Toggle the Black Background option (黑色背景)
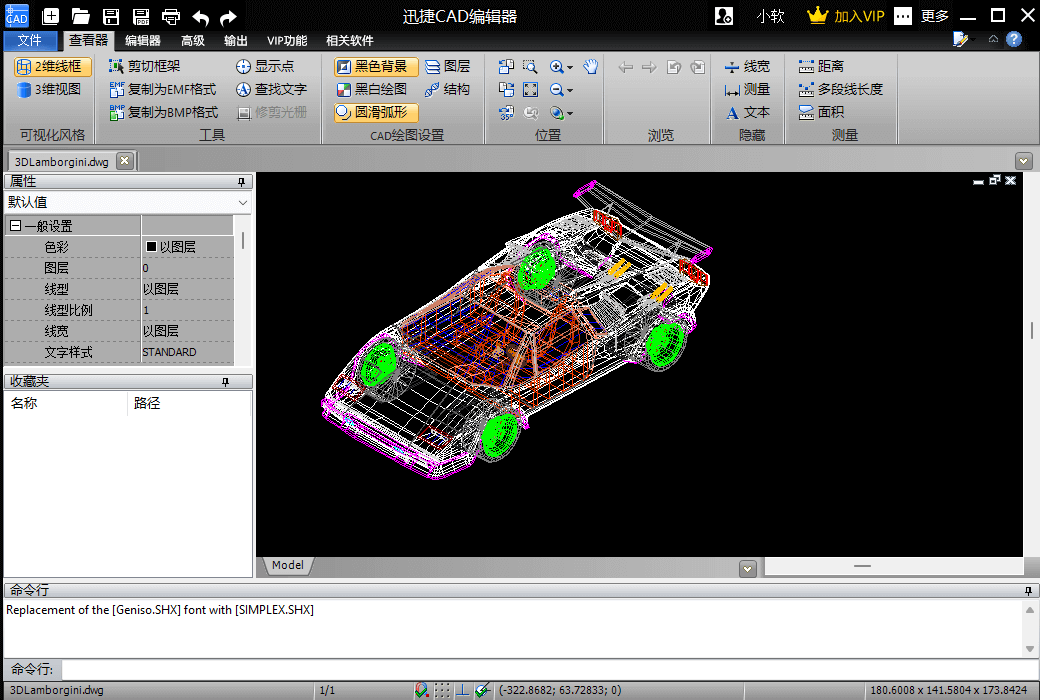 tap(376, 66)
